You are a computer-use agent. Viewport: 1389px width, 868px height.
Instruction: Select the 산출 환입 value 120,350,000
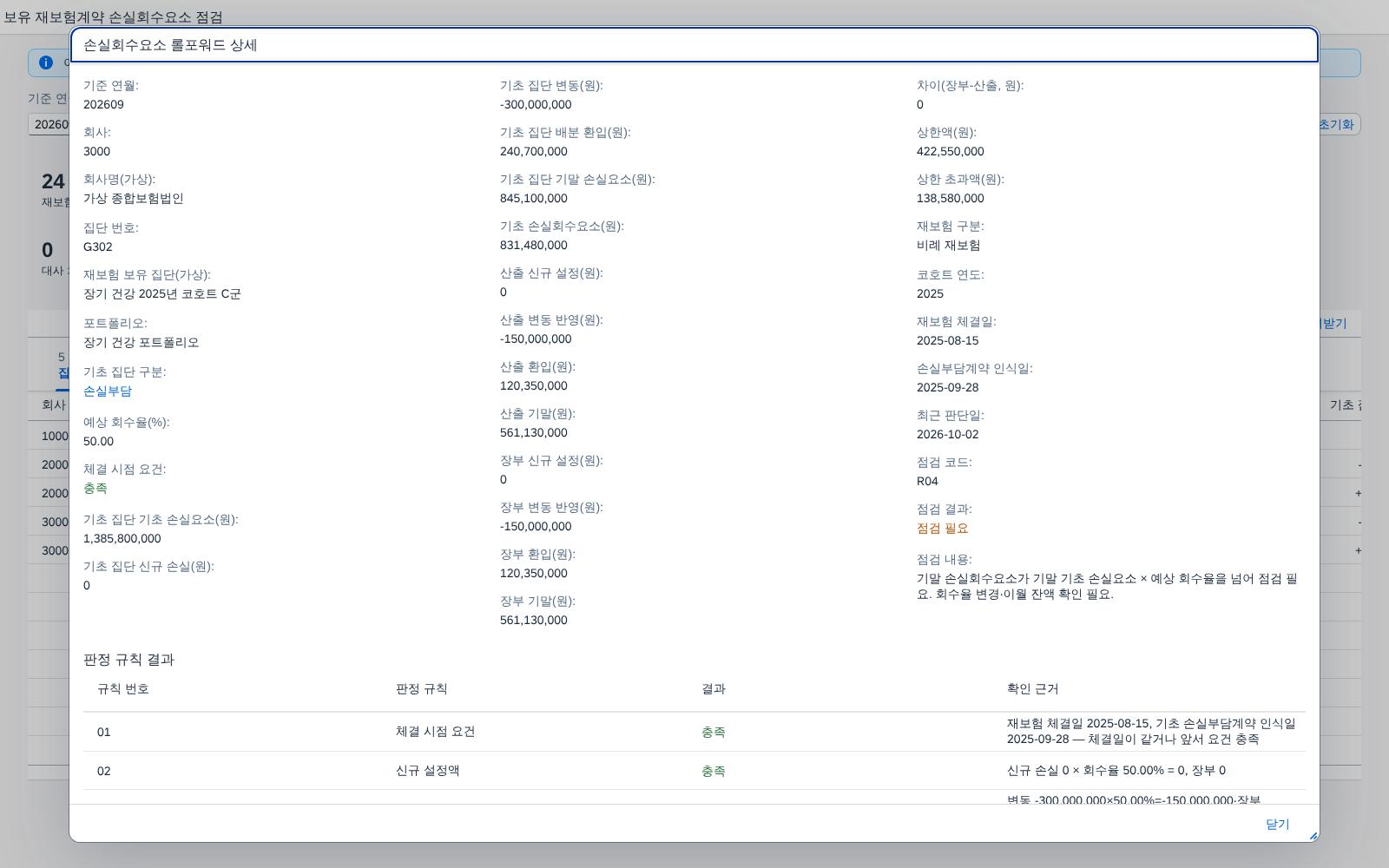[534, 385]
